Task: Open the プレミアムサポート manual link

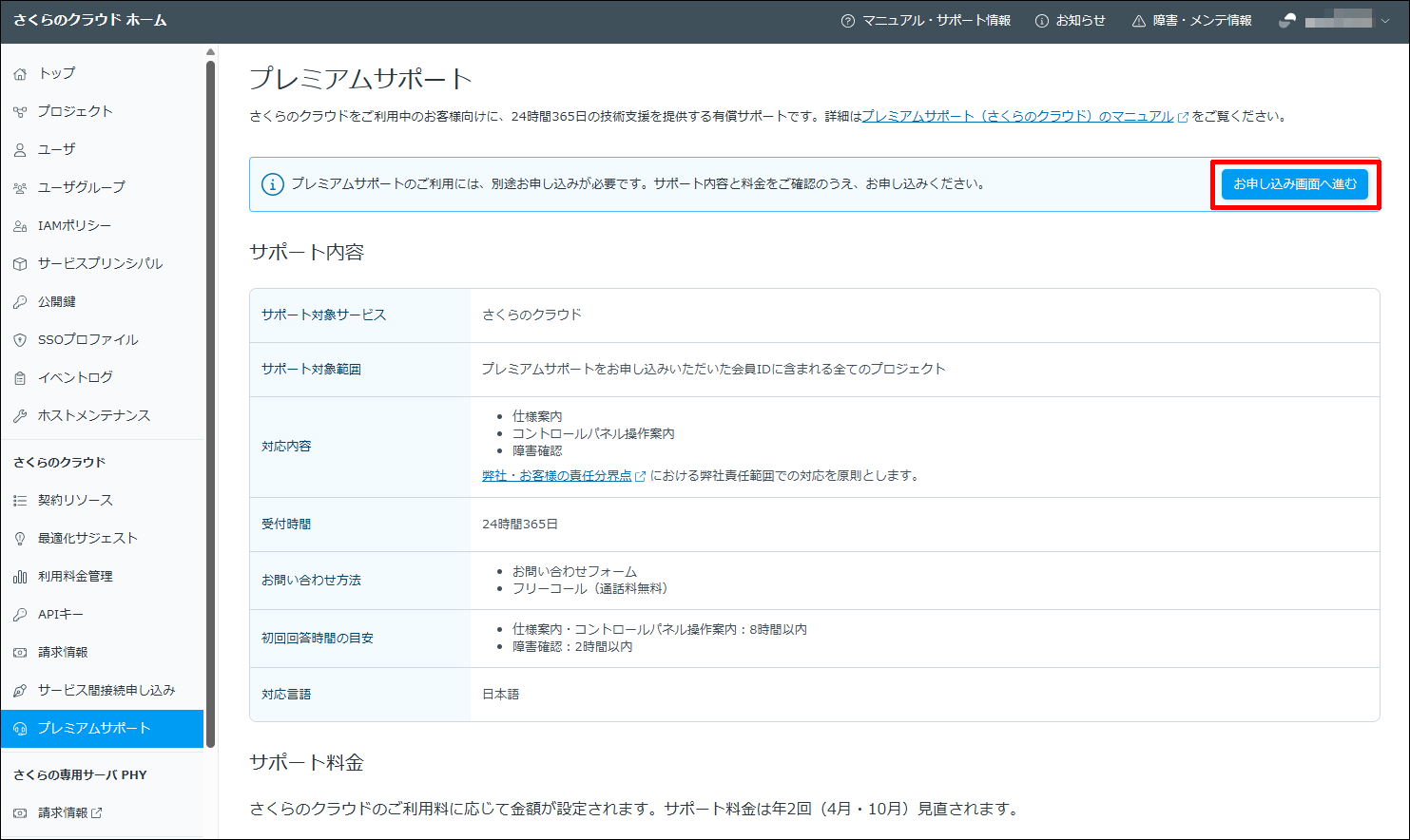Action: (x=1017, y=117)
